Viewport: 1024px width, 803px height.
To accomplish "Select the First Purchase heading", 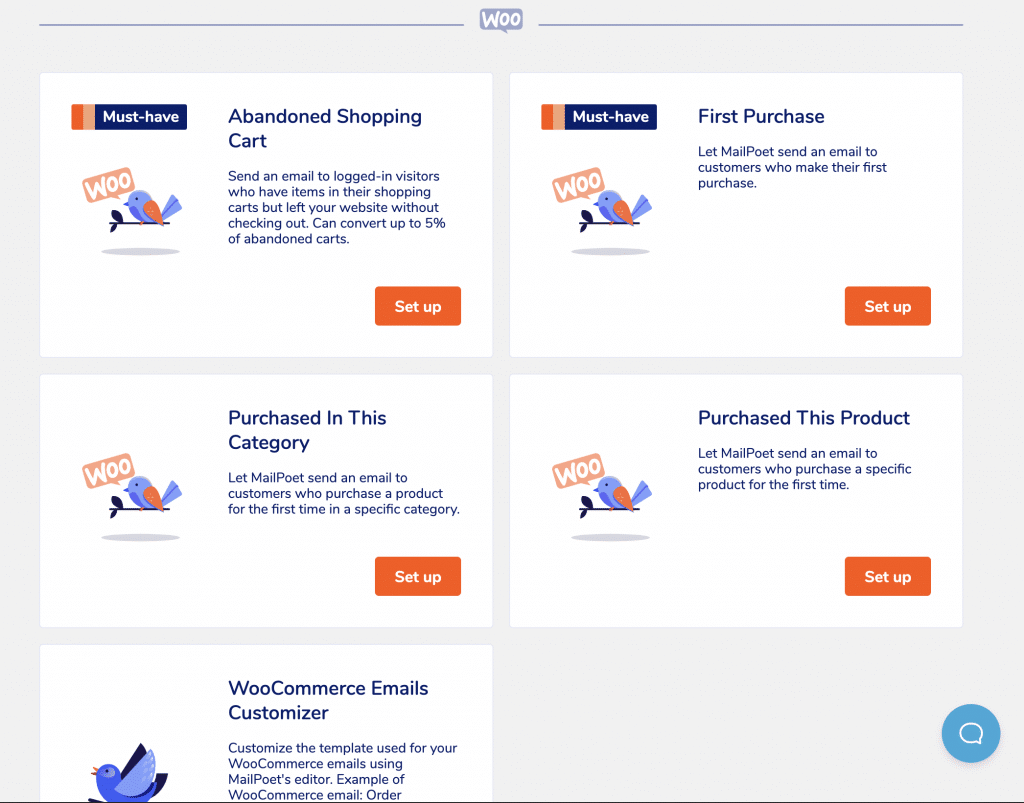I will pos(761,117).
